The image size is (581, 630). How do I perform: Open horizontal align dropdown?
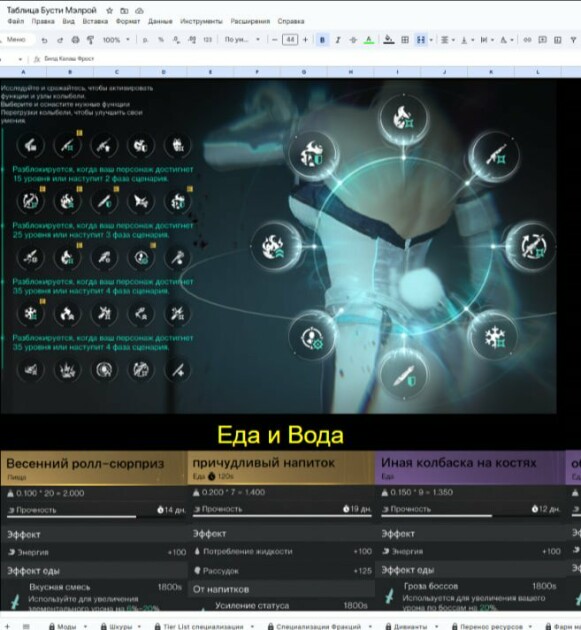448,40
